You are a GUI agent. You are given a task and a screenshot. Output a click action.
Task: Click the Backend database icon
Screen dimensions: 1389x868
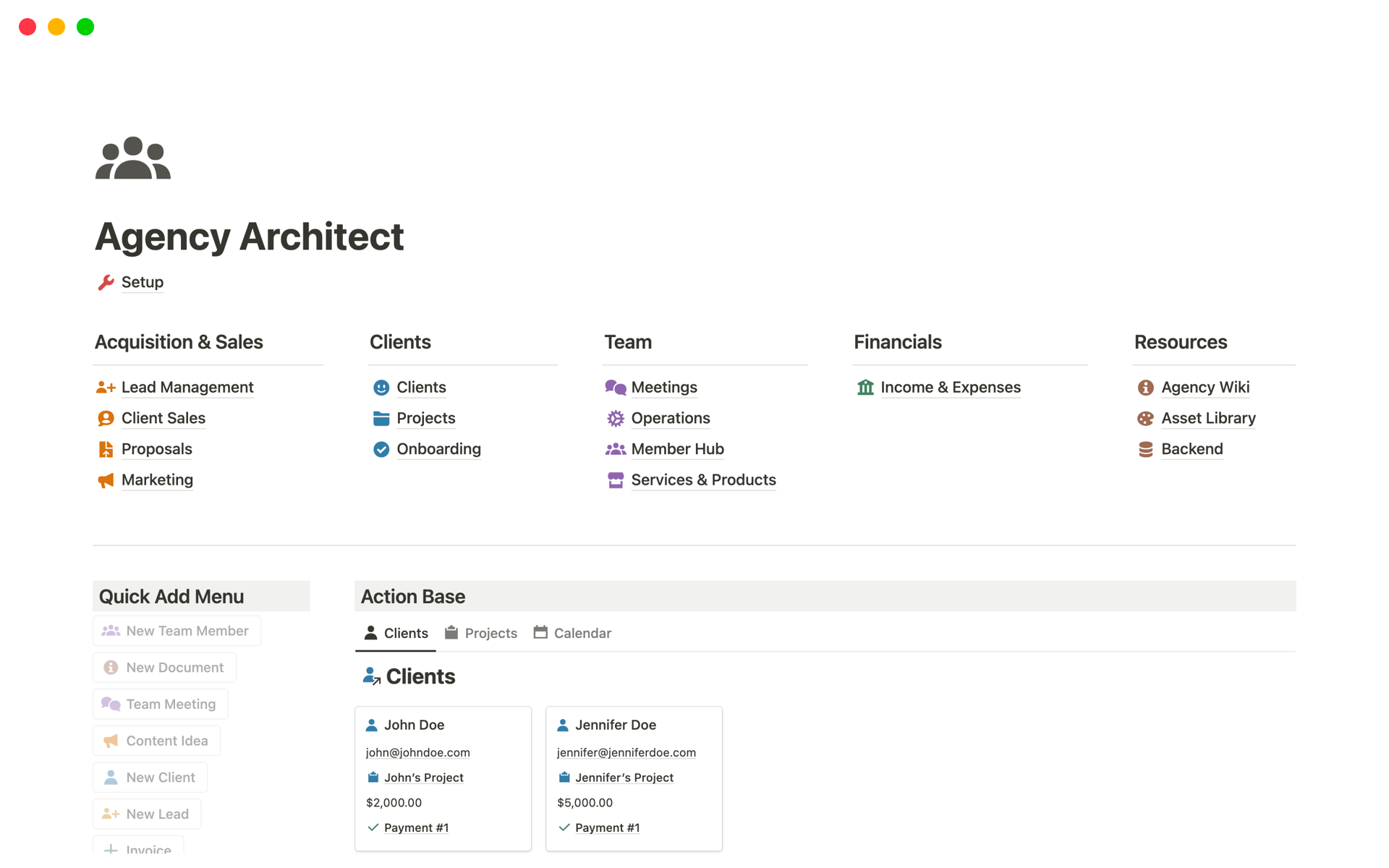(1145, 449)
